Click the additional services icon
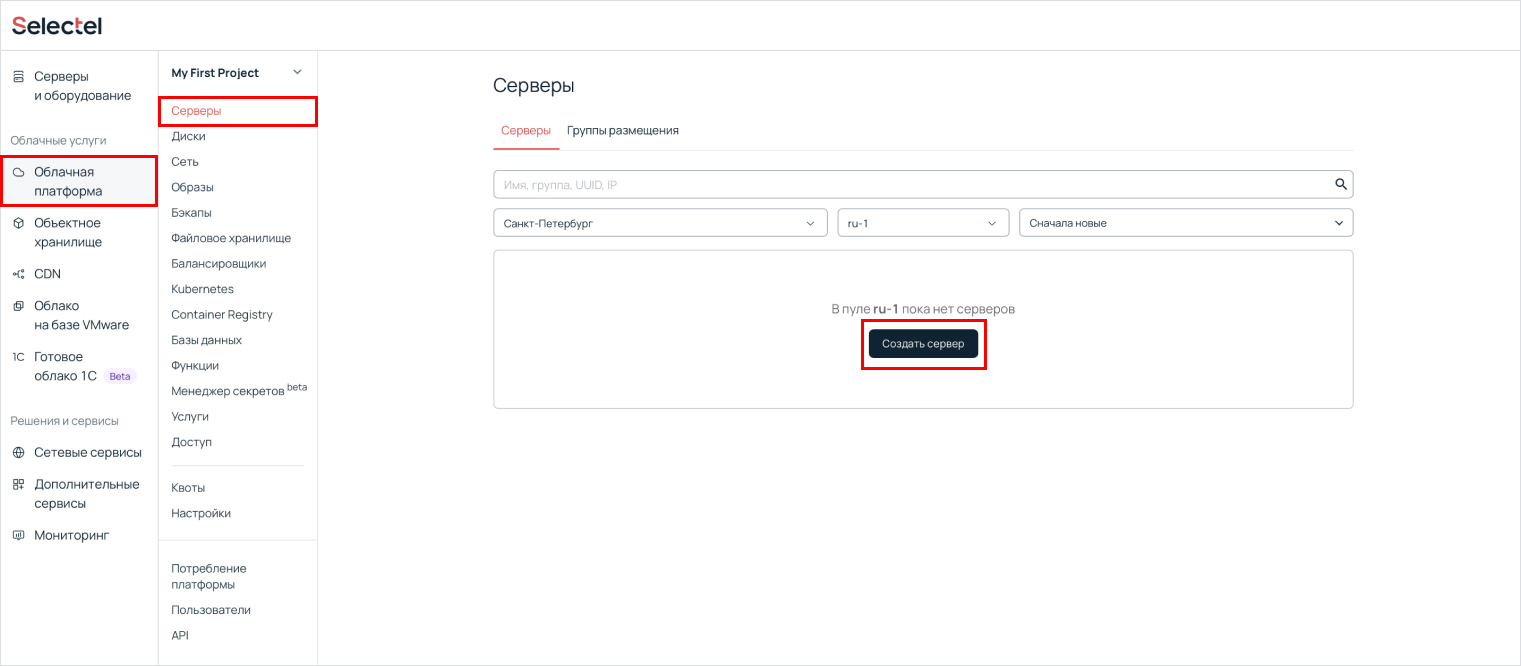Image resolution: width=1521 pixels, height=666 pixels. 18,484
